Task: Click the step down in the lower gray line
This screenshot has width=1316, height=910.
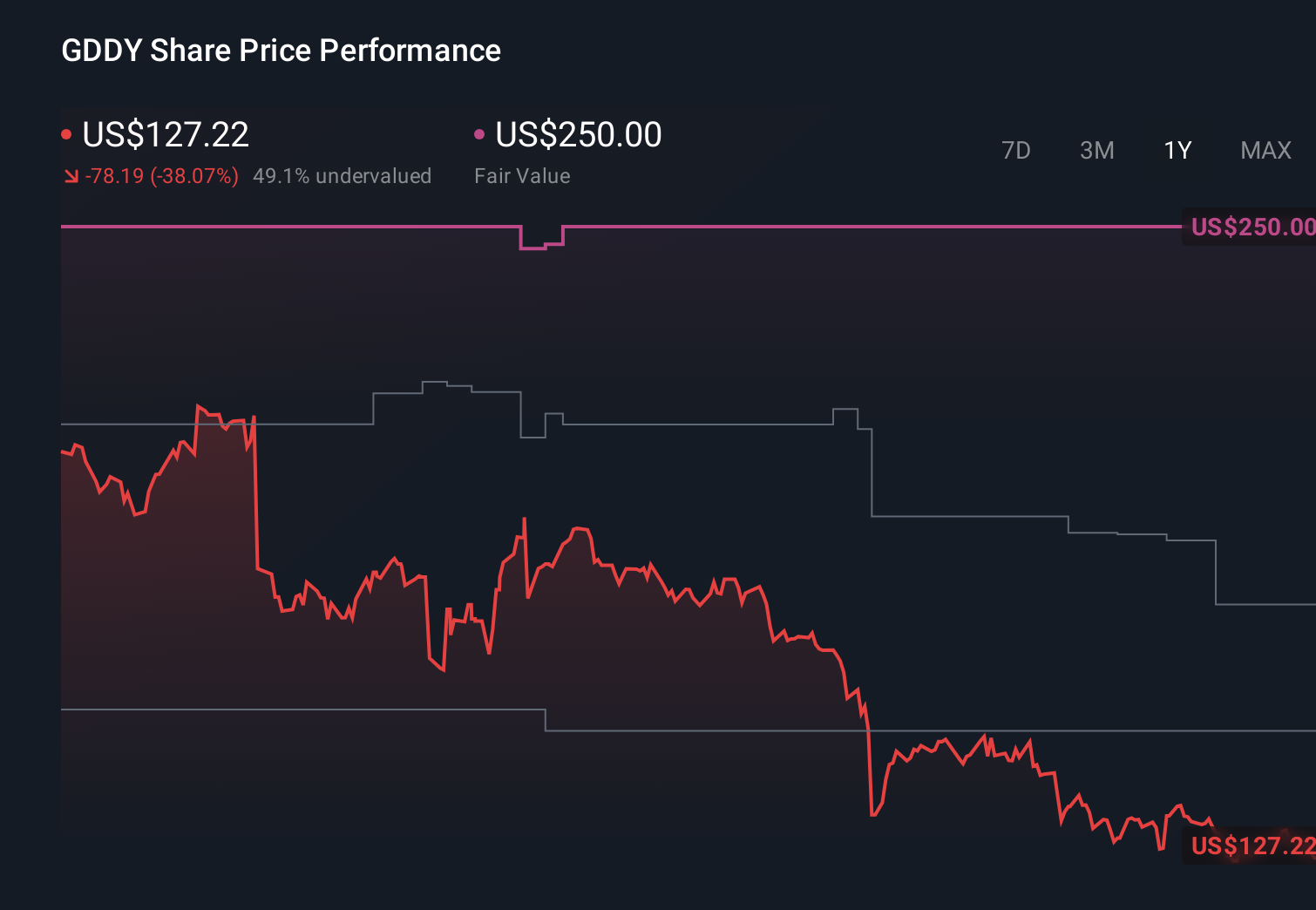Action: (x=546, y=720)
